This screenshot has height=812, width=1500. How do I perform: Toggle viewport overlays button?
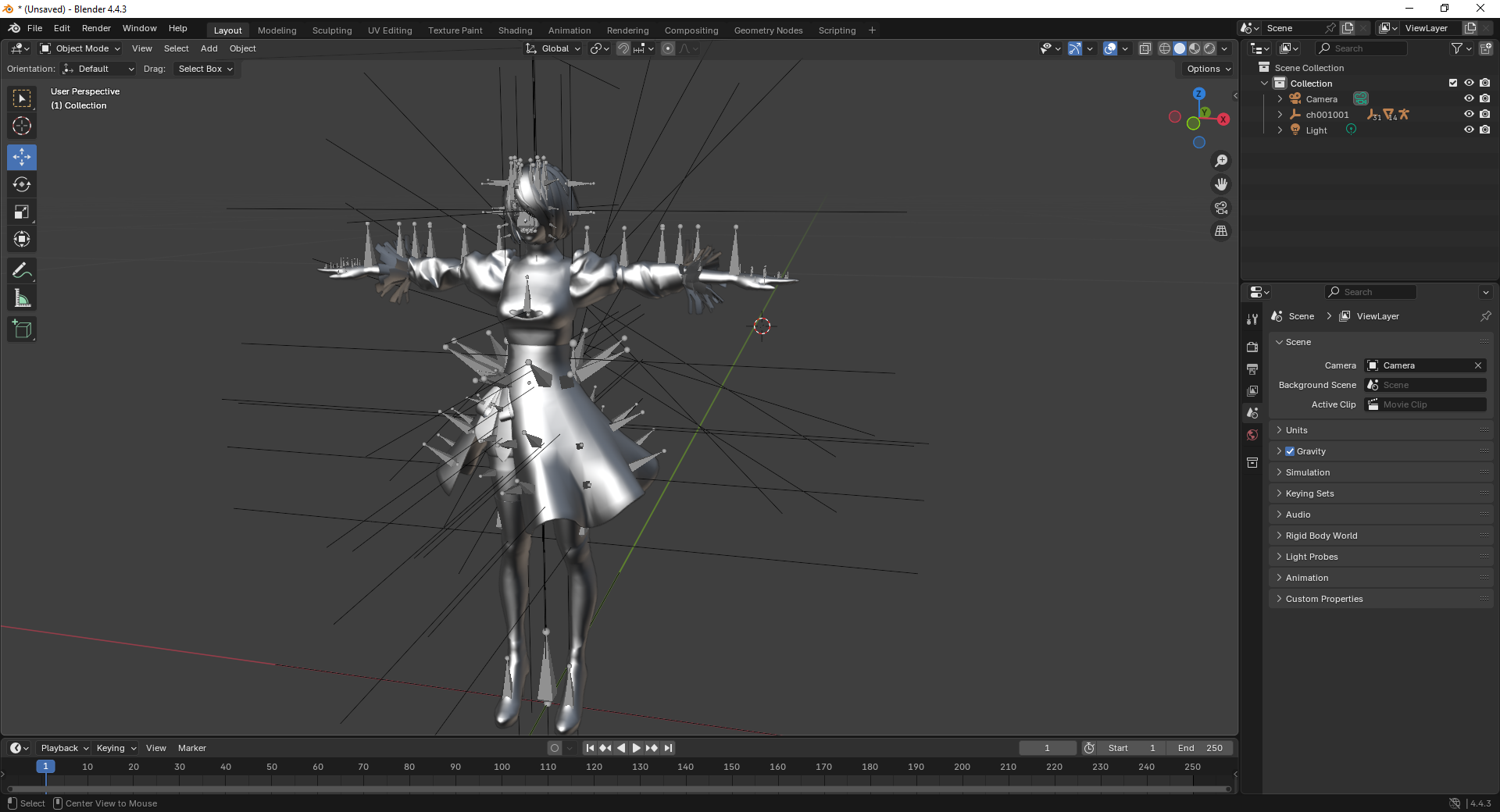tap(1110, 48)
